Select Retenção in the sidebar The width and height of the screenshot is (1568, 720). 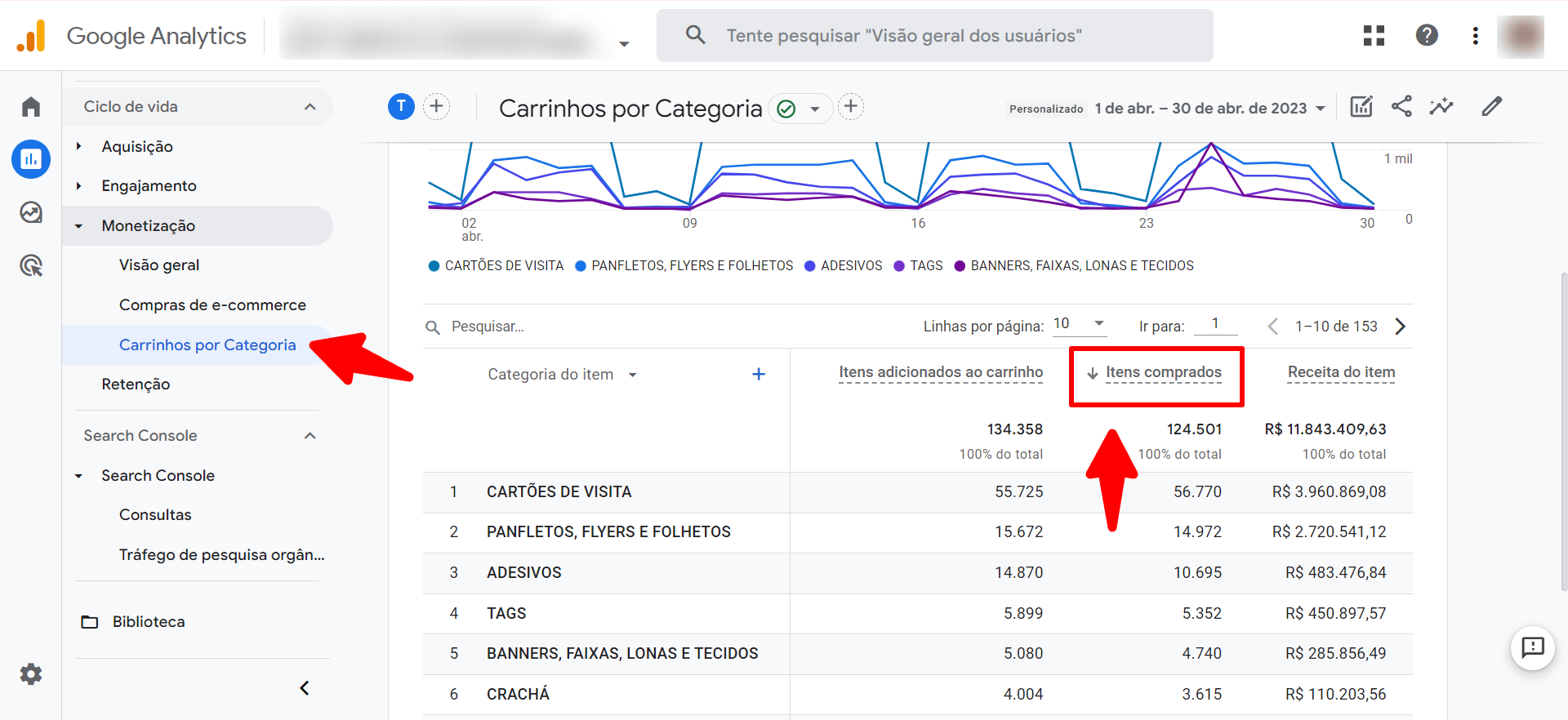pyautogui.click(x=136, y=384)
